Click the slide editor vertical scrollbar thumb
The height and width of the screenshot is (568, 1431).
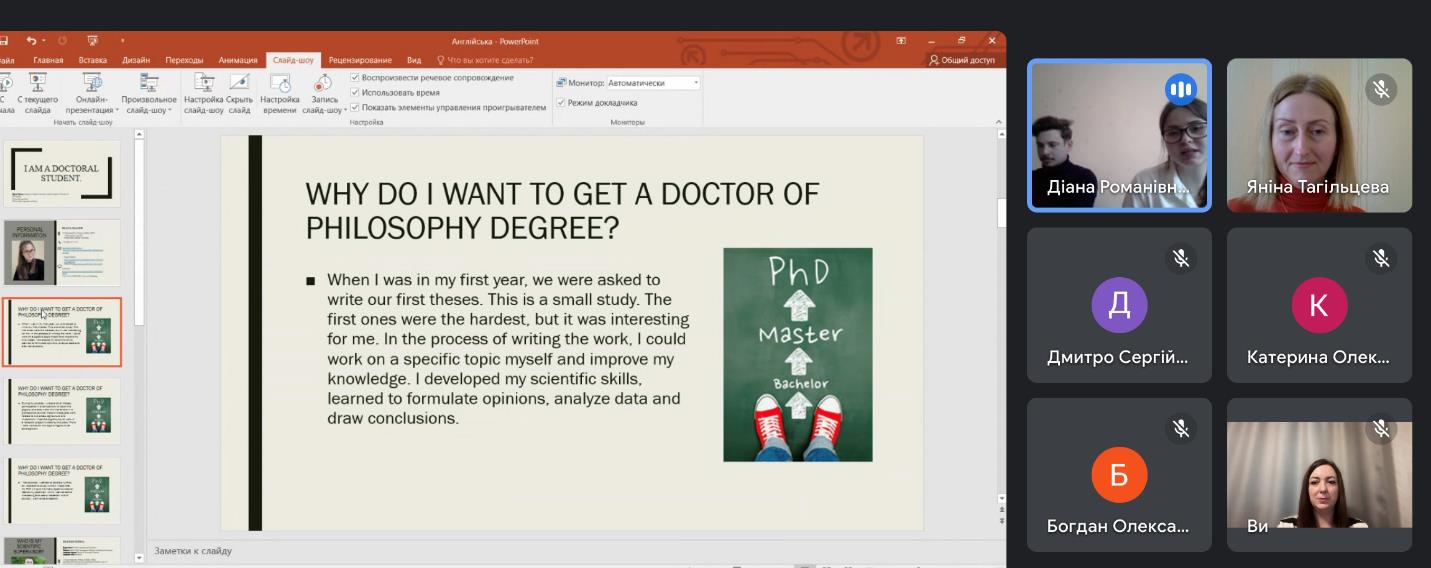(1001, 212)
